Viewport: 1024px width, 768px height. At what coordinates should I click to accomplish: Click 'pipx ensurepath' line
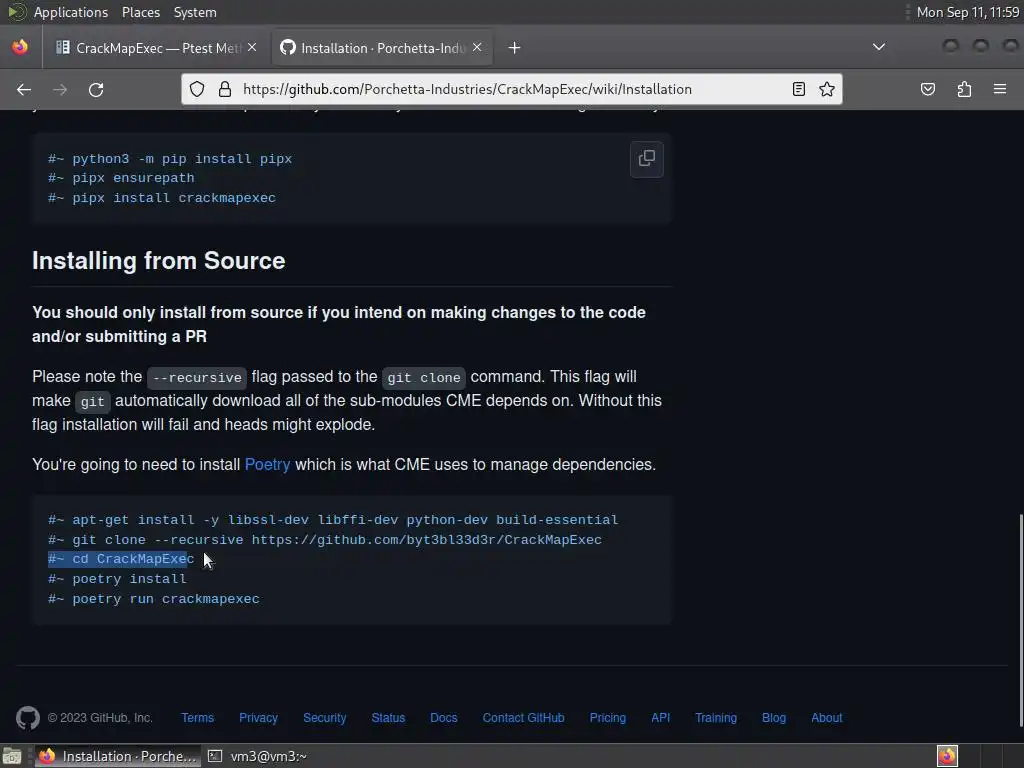tap(121, 178)
